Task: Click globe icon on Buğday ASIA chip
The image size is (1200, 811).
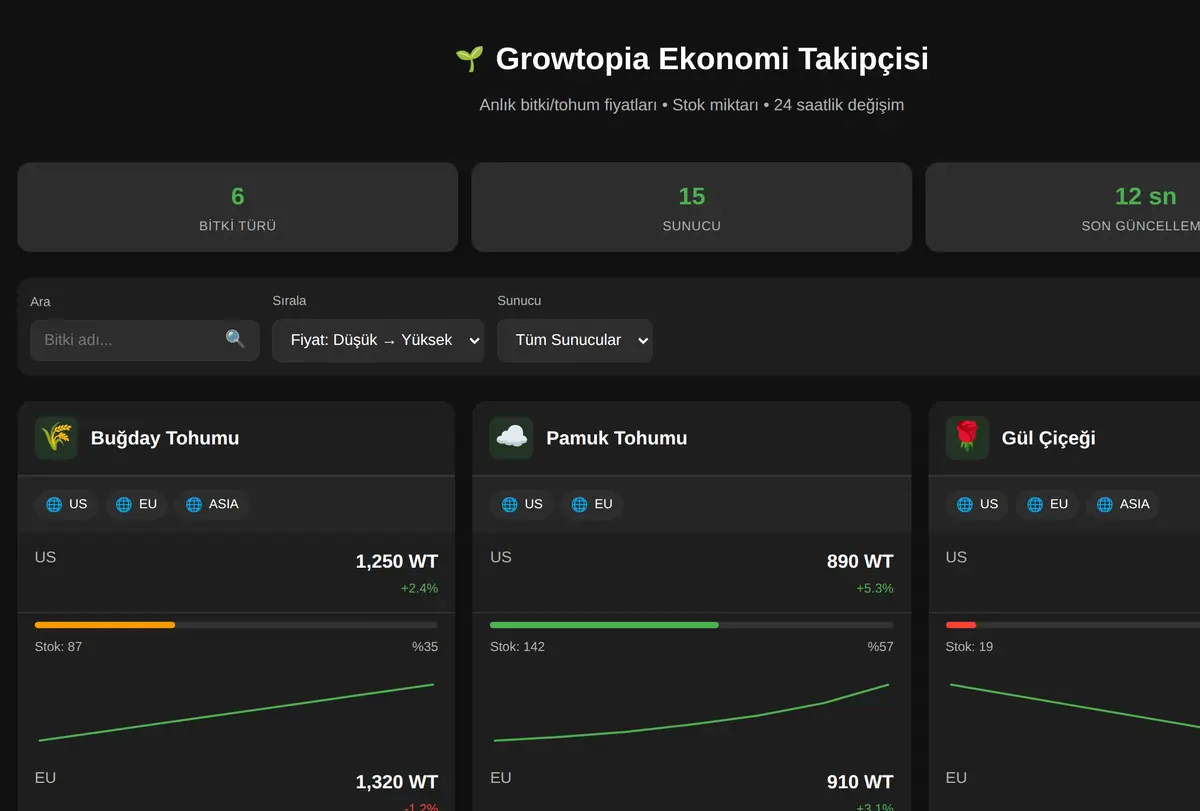Action: [194, 504]
